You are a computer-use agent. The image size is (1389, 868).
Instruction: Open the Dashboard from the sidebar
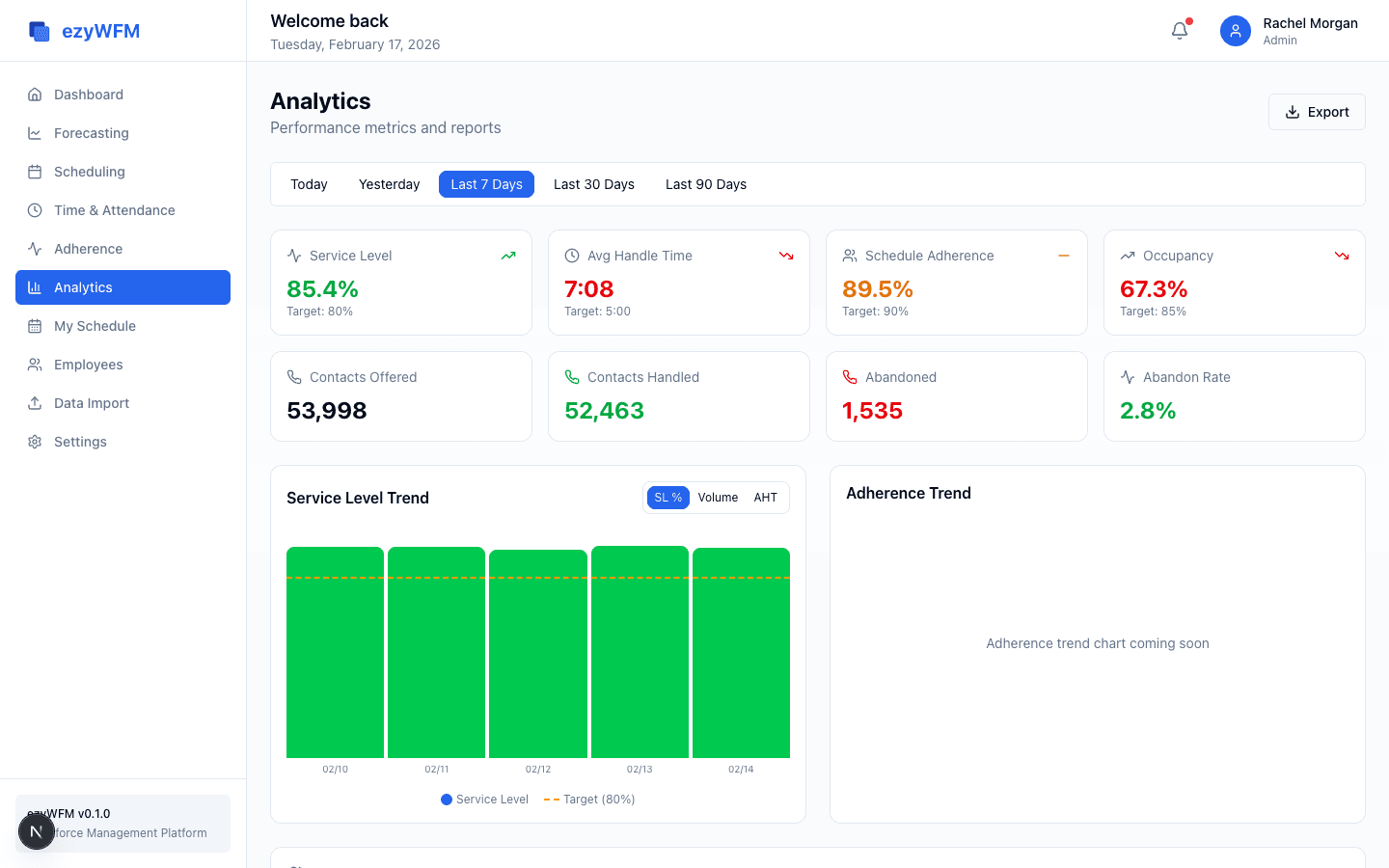coord(89,95)
